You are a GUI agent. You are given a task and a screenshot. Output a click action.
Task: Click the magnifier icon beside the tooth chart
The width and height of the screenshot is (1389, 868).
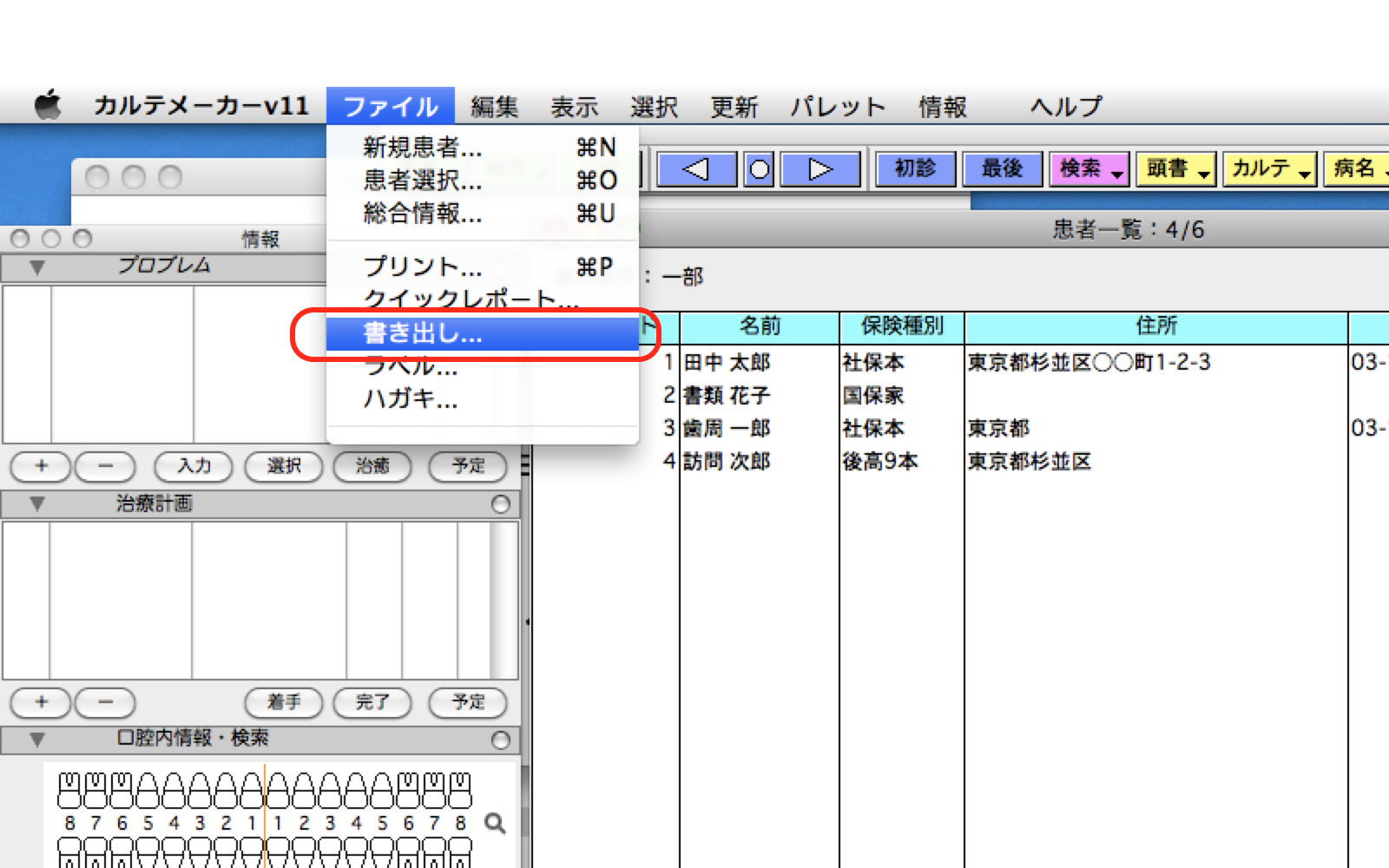pos(495,823)
